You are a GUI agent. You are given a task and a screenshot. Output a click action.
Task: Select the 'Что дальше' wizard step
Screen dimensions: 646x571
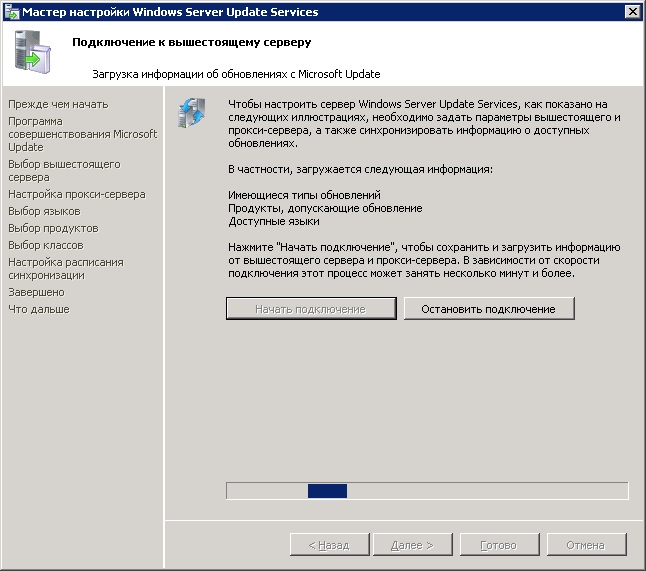pyautogui.click(x=39, y=309)
